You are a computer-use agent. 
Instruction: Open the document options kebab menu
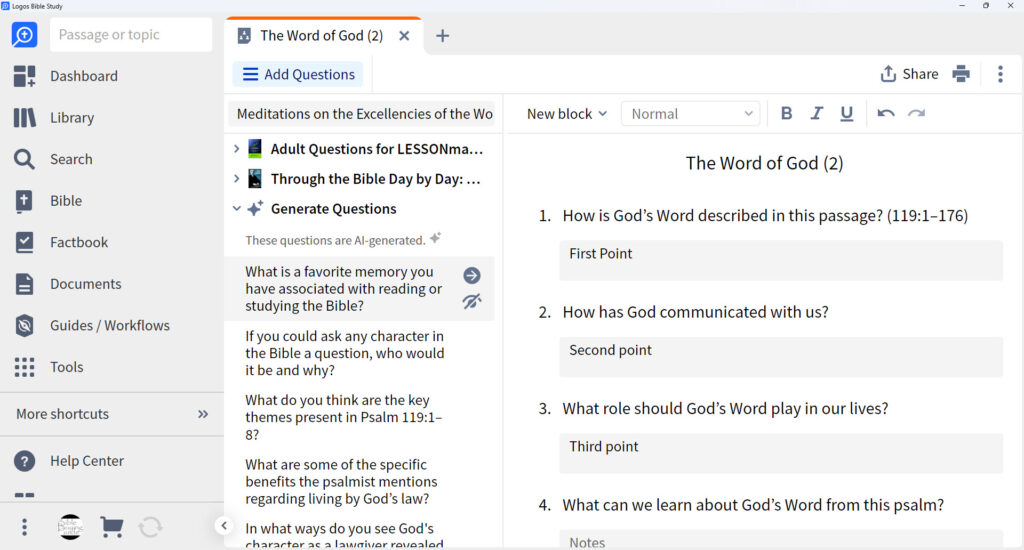[1000, 74]
